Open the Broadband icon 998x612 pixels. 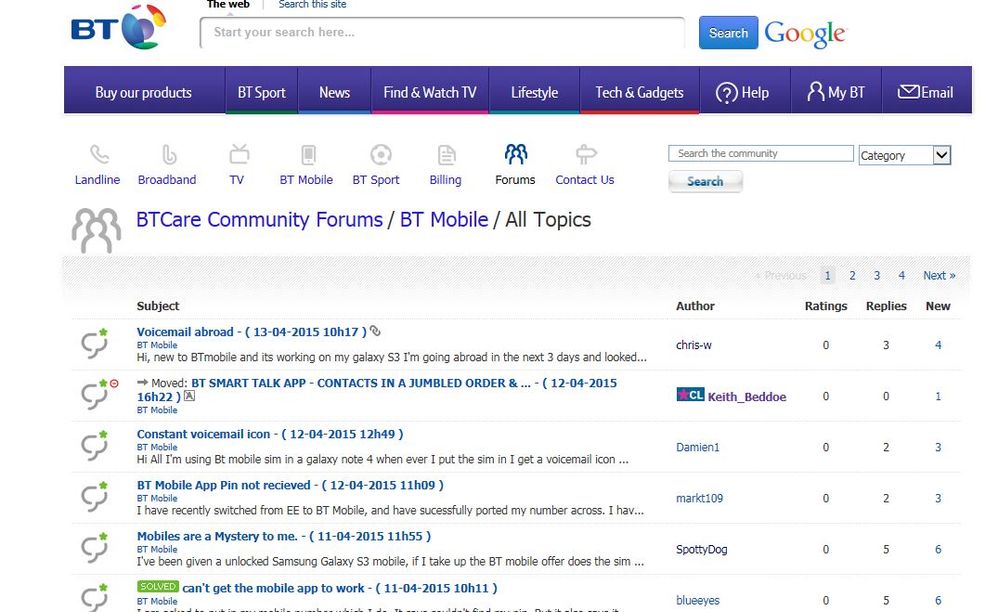[x=168, y=155]
